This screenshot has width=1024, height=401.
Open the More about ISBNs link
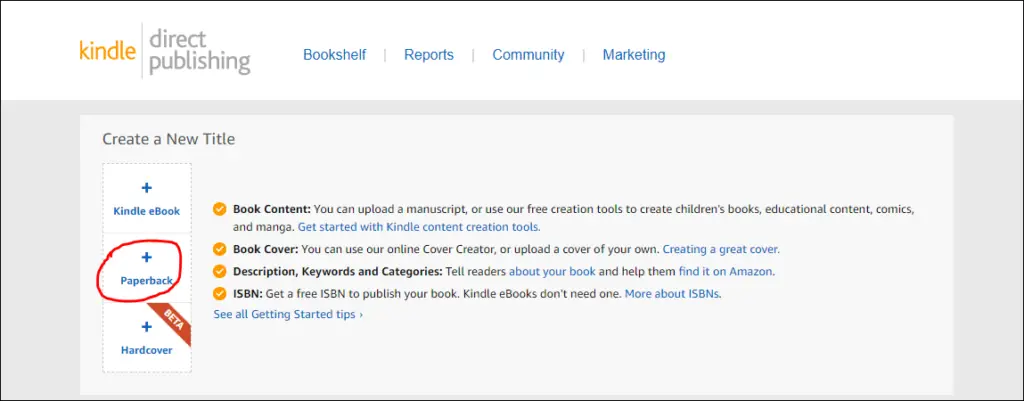click(x=673, y=294)
